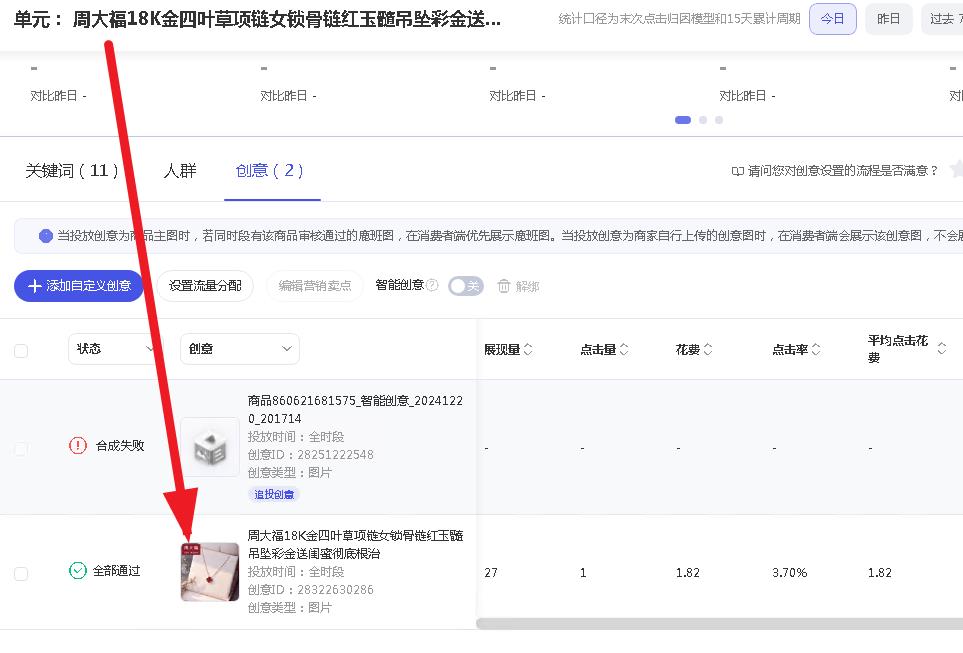The image size is (963, 653).
Task: Click the 今日 date filter button
Action: point(832,19)
